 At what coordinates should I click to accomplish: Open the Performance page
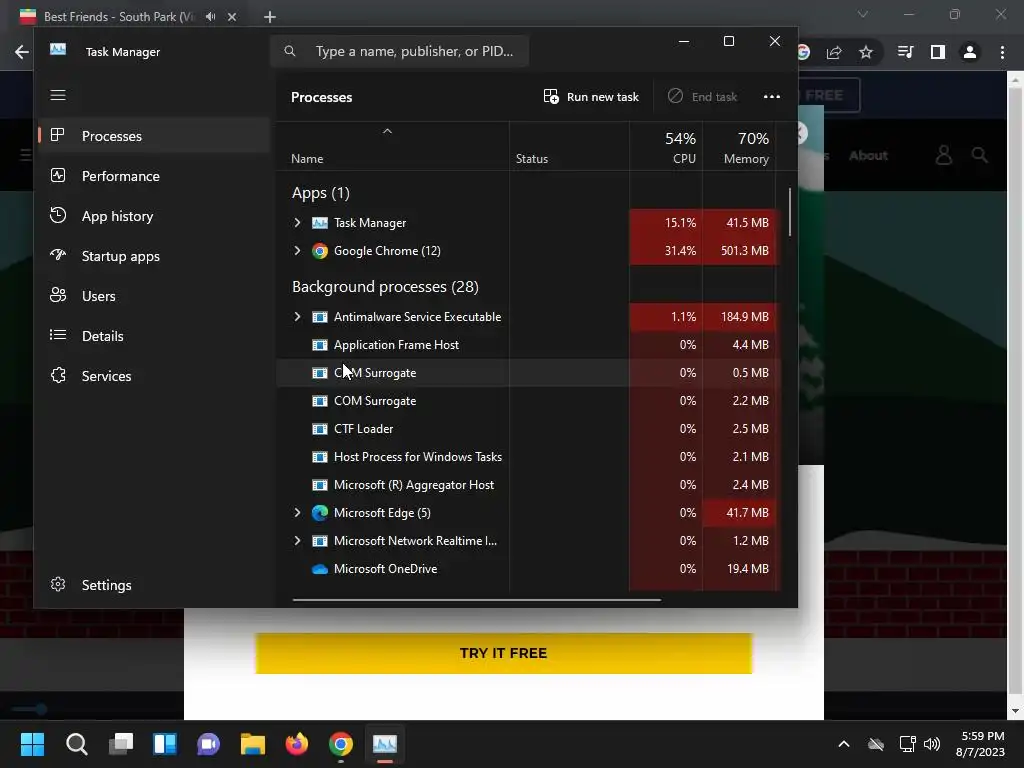click(154, 176)
